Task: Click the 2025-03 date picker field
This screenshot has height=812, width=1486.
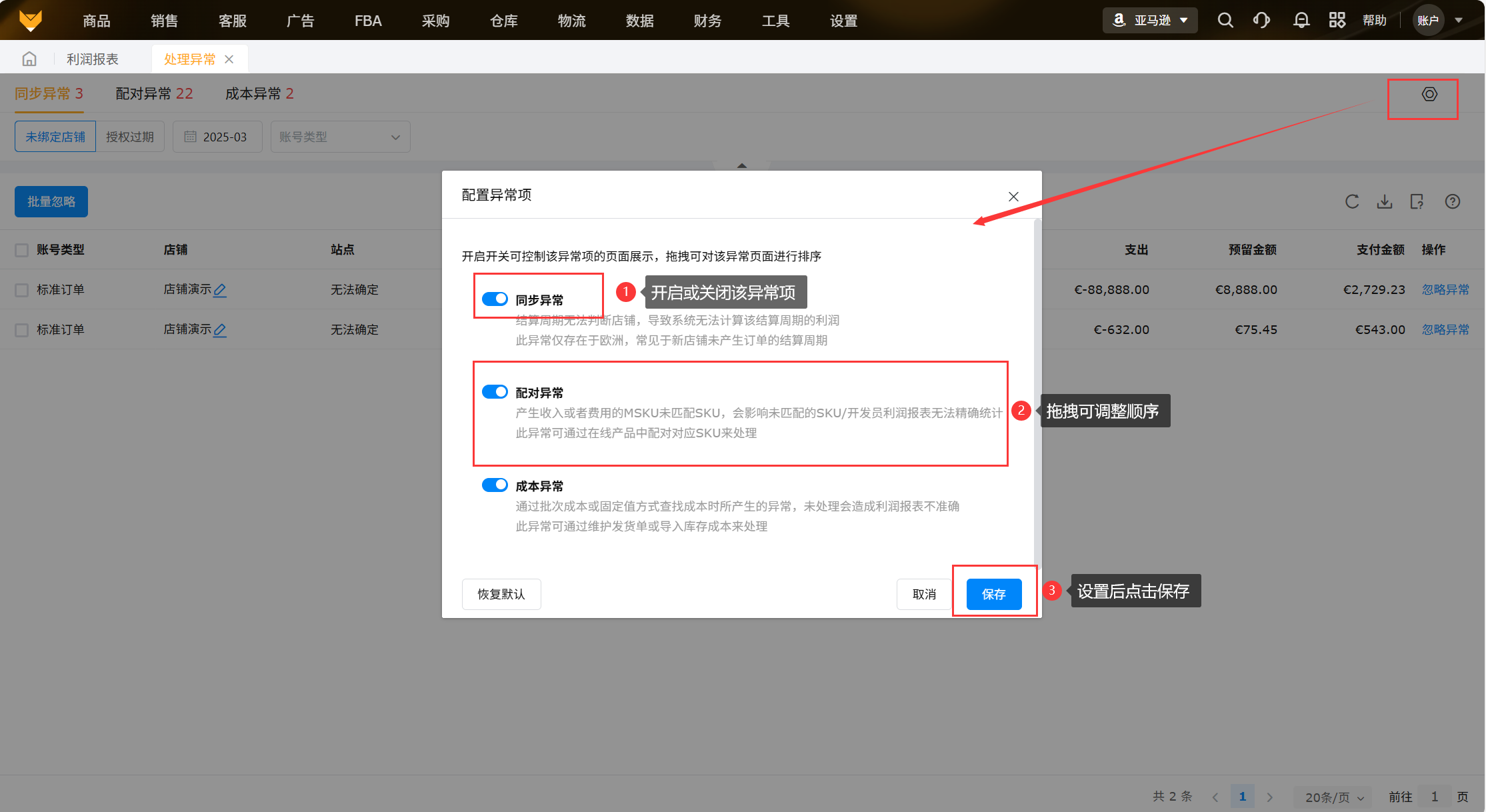Action: pyautogui.click(x=217, y=137)
